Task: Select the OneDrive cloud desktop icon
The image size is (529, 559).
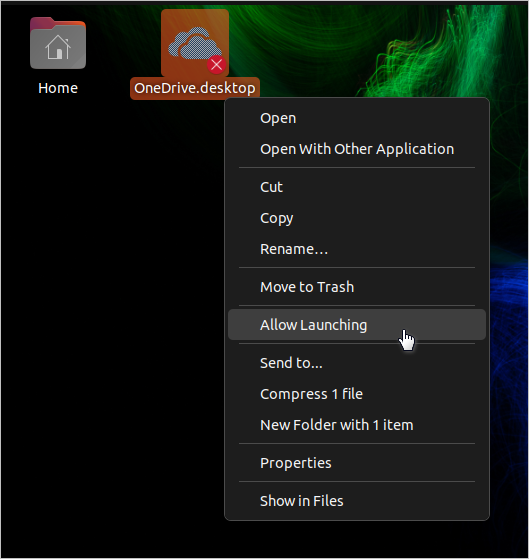Action: point(195,43)
